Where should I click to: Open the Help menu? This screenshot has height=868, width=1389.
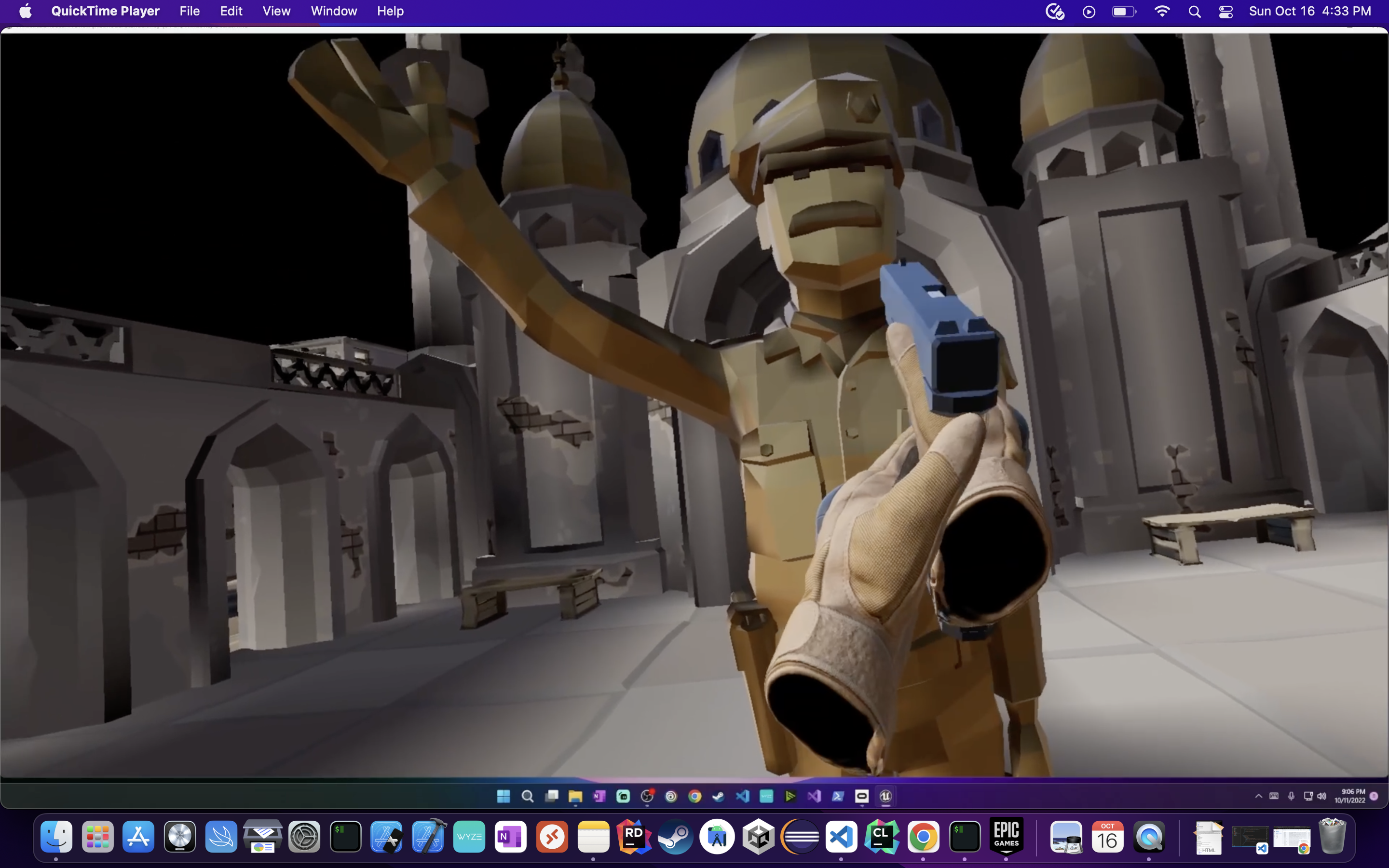[390, 11]
